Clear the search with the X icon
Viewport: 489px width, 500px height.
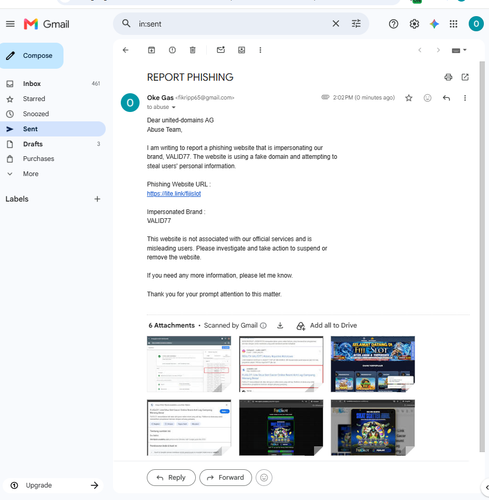click(336, 24)
